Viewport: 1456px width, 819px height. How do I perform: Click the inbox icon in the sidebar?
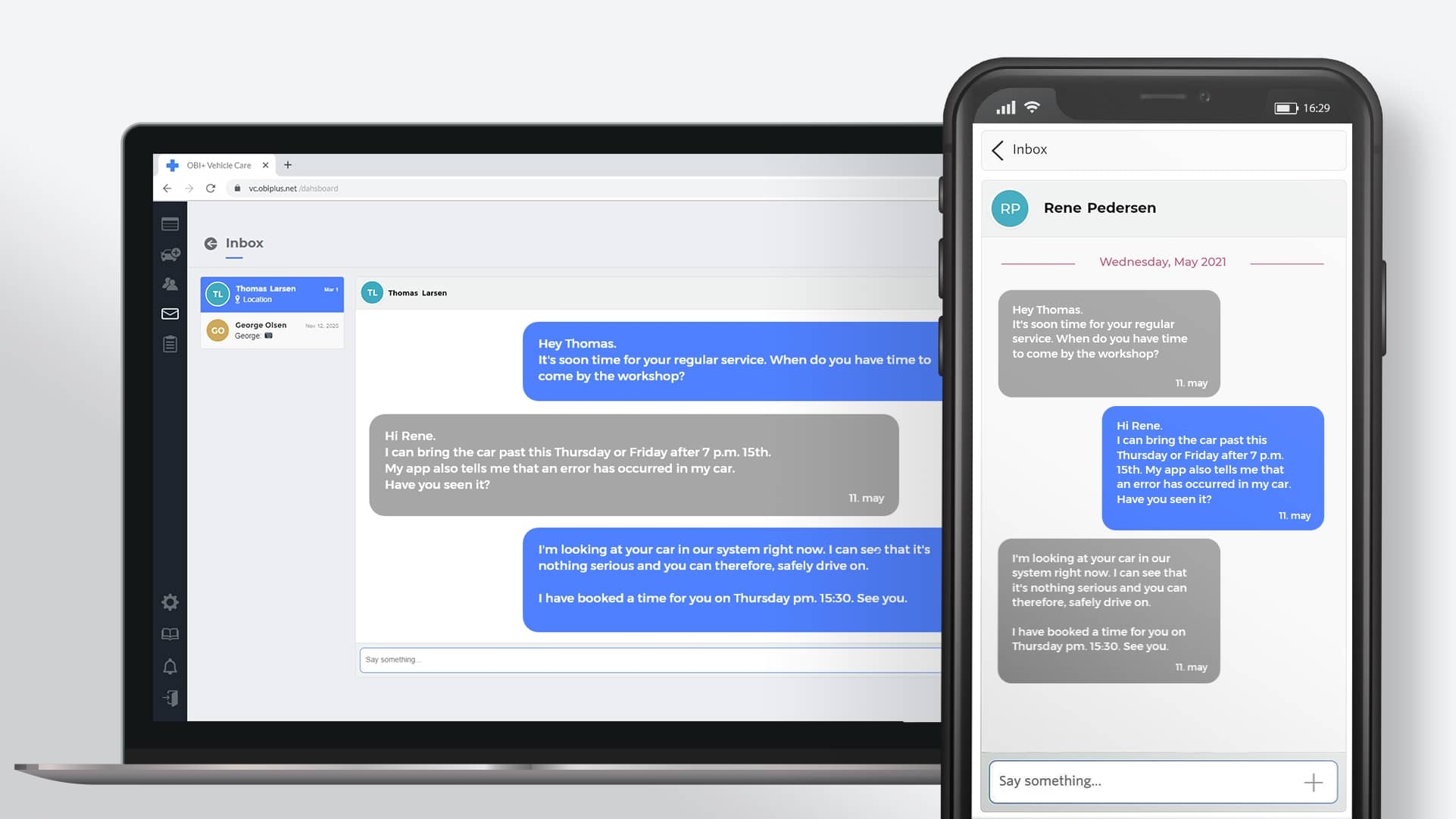169,313
